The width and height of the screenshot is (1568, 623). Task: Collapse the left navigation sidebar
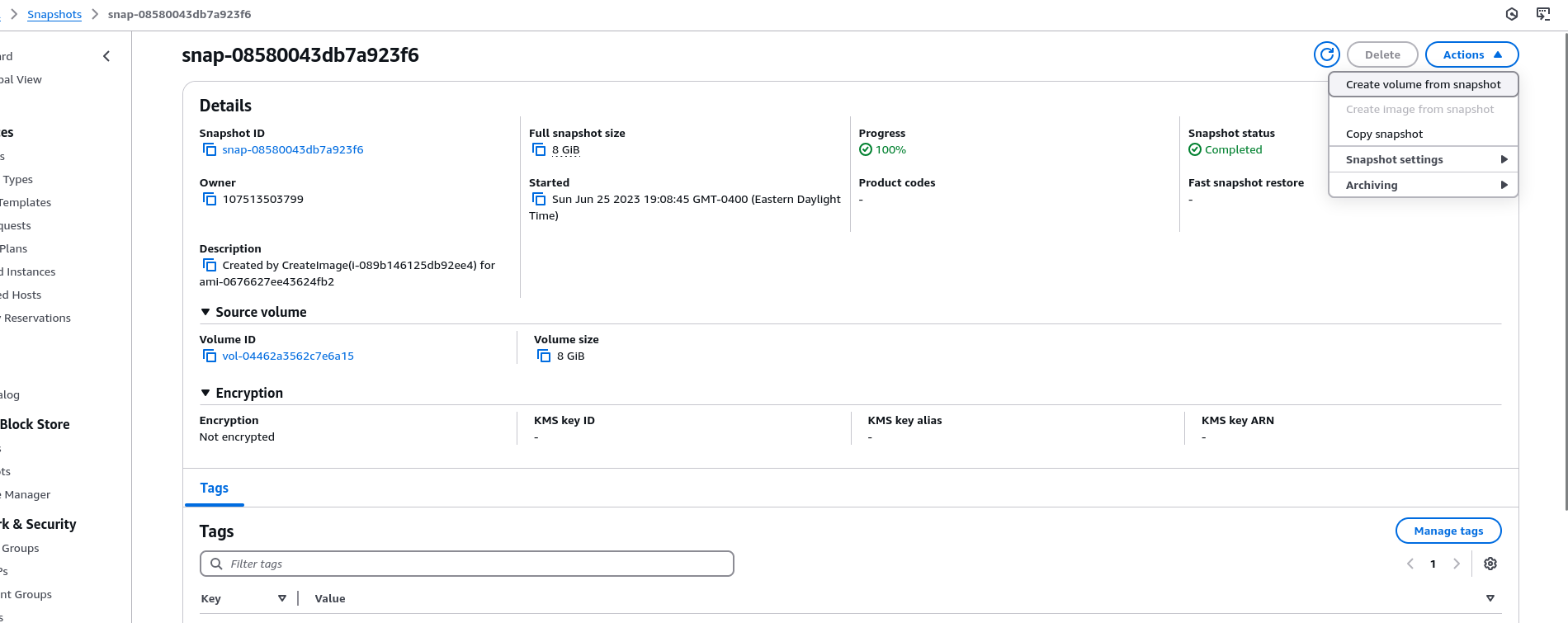tap(106, 56)
